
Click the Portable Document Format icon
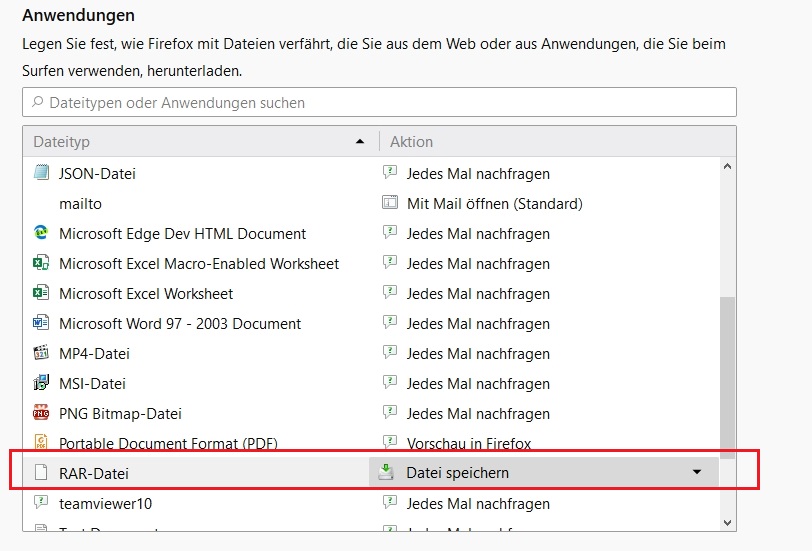(41, 443)
